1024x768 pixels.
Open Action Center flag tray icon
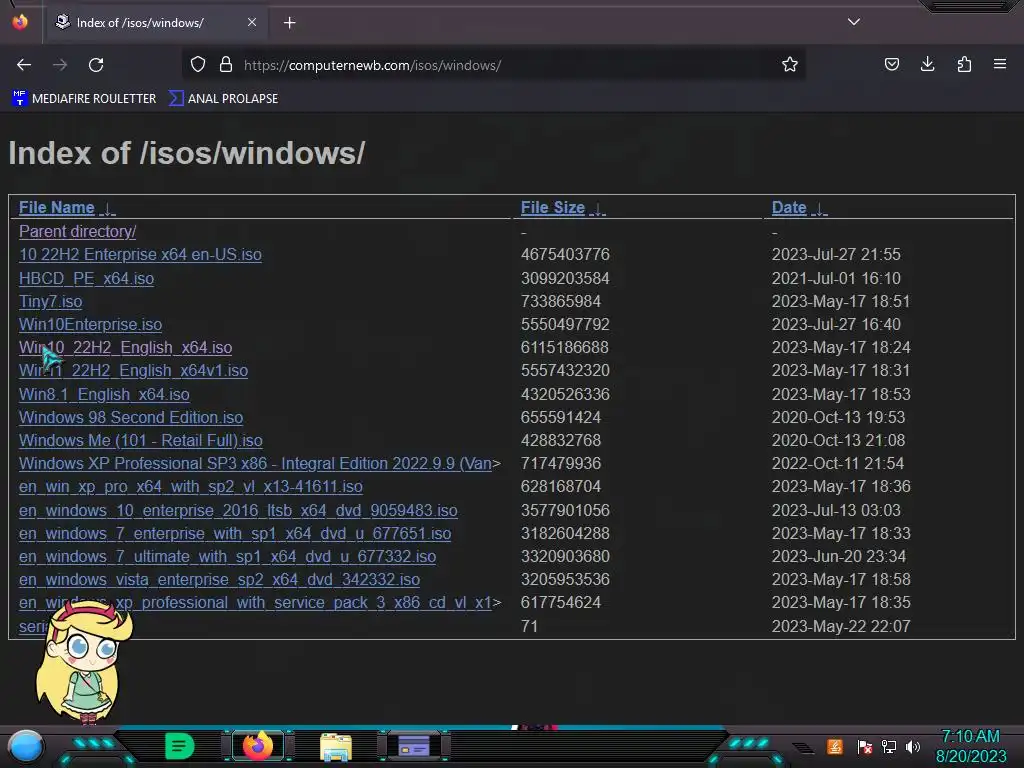click(x=864, y=746)
